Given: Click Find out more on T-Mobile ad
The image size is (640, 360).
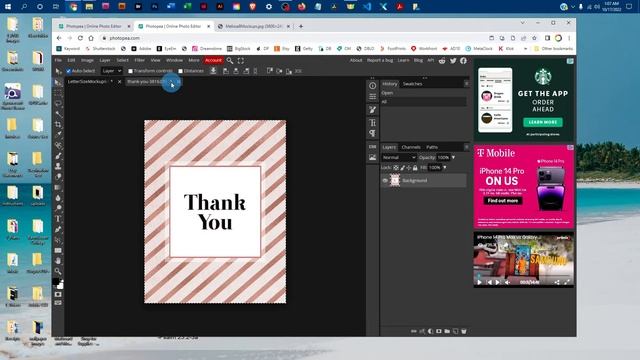Looking at the screenshot, I should point(503,201).
